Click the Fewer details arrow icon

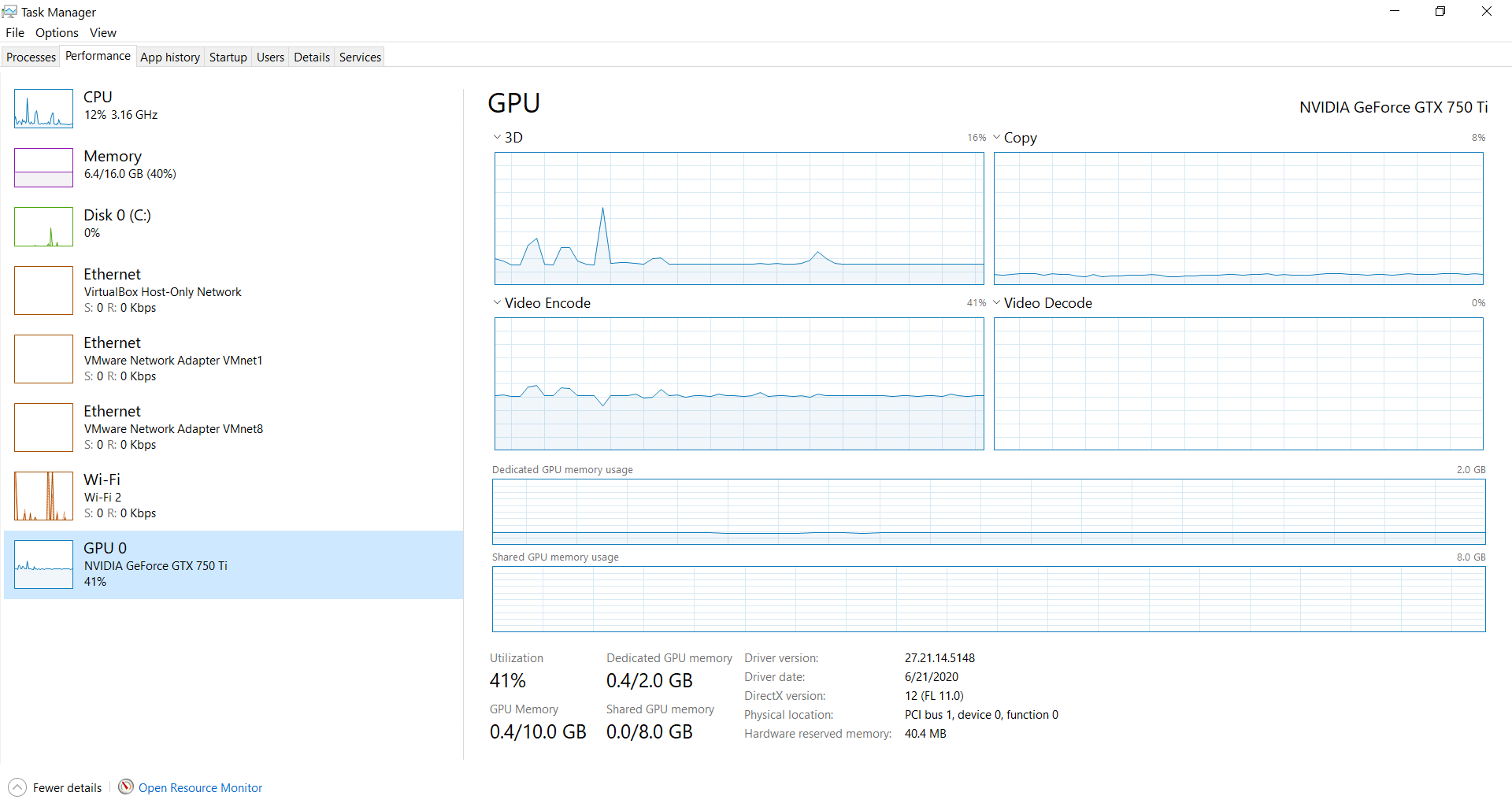point(17,787)
